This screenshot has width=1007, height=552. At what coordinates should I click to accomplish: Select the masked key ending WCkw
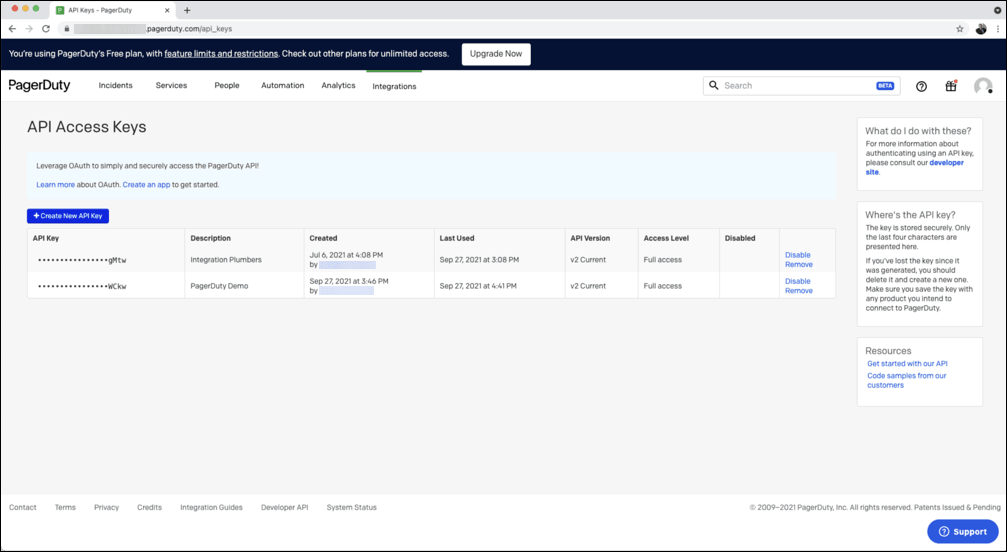82,286
